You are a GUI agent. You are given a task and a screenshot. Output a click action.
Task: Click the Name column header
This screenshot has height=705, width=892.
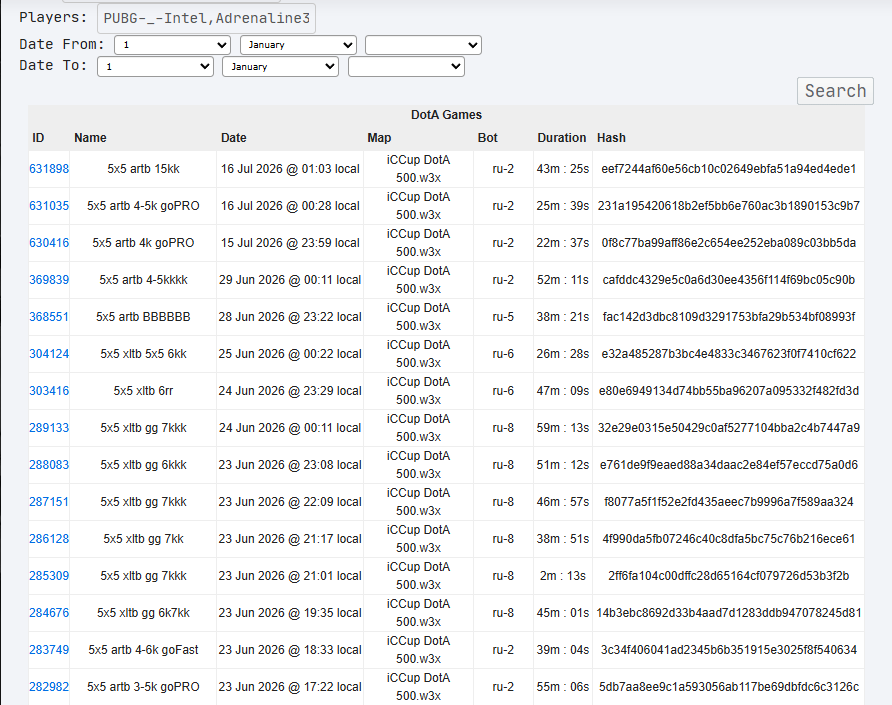90,138
